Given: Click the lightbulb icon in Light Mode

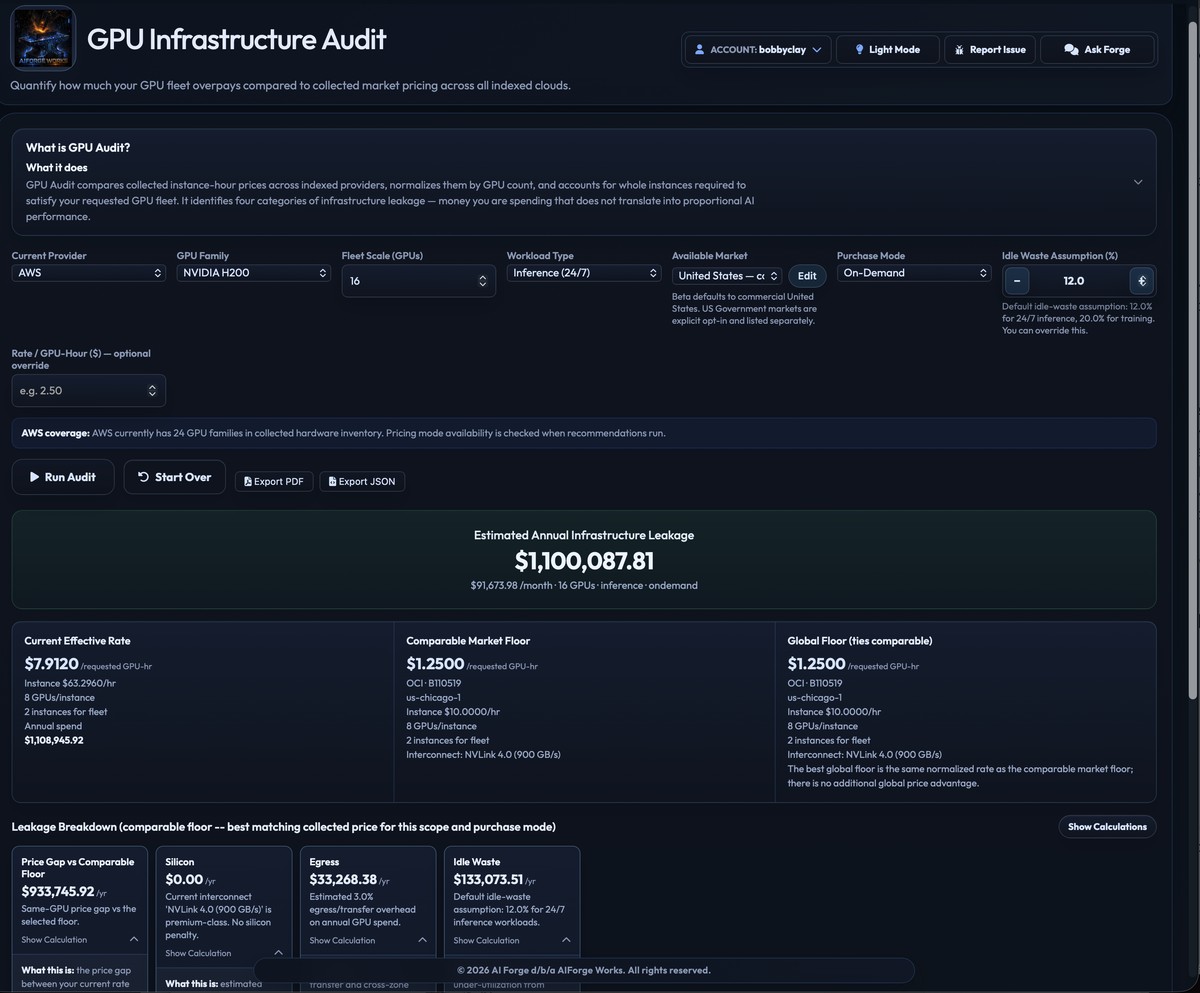Looking at the screenshot, I should (x=858, y=49).
